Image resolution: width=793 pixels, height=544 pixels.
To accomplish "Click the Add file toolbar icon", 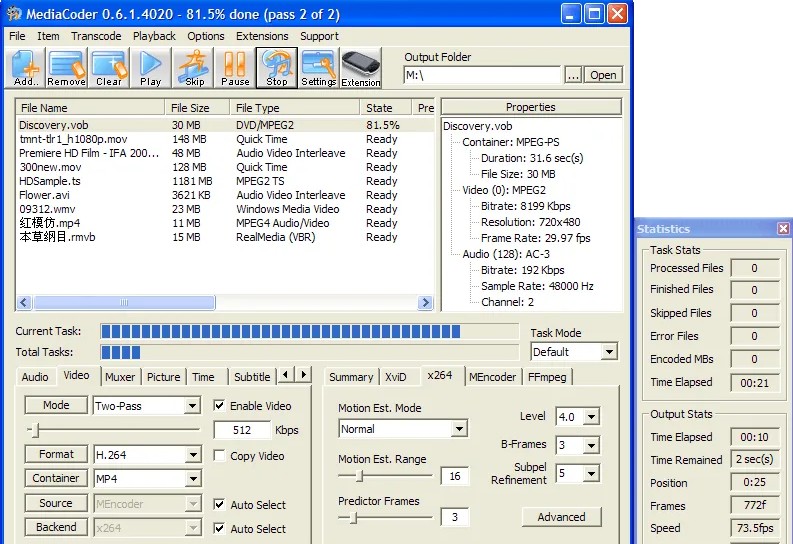I will [26, 68].
